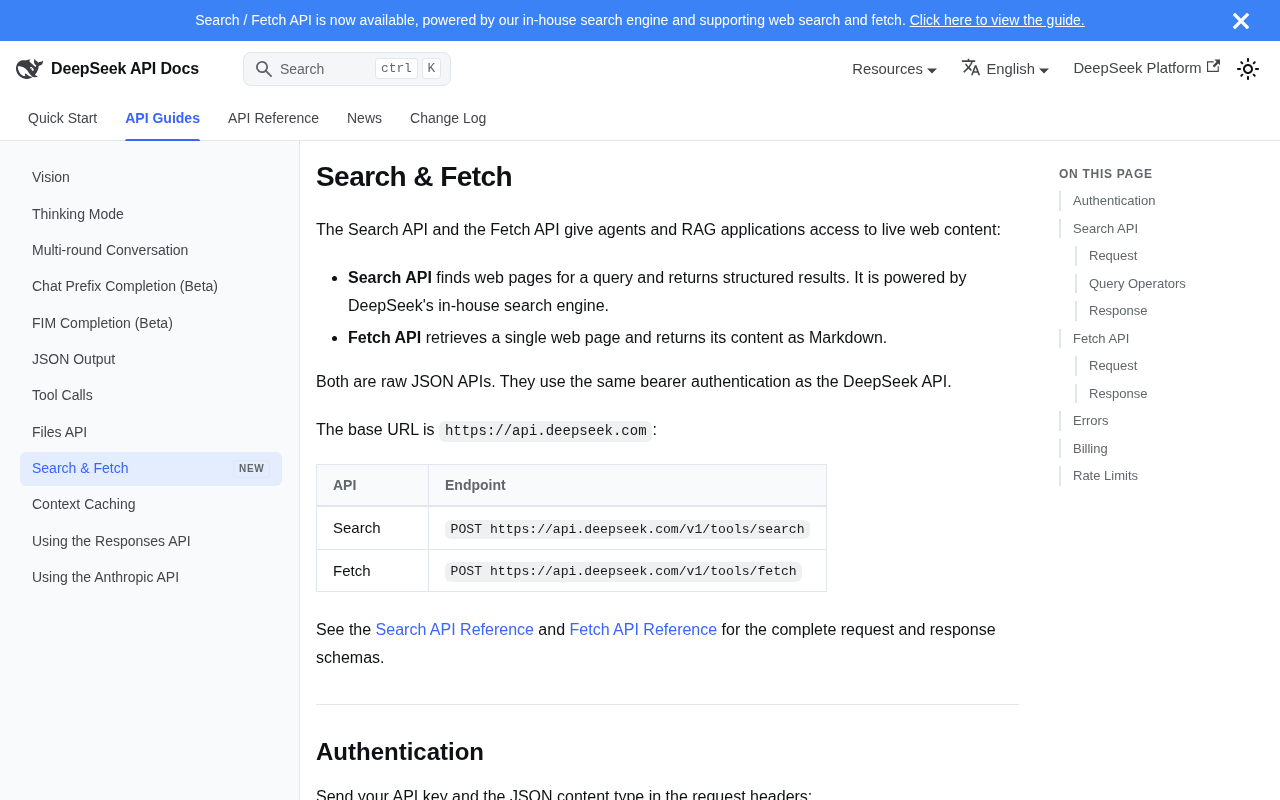This screenshot has width=1280, height=800.
Task: Open Files API in the sidebar
Action: click(x=151, y=432)
